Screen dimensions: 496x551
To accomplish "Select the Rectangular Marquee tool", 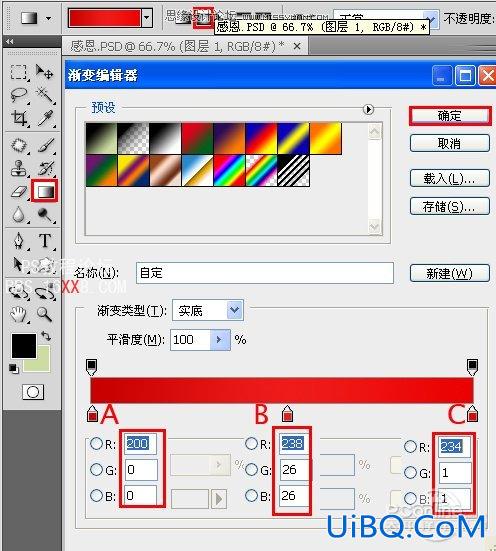I will point(18,72).
